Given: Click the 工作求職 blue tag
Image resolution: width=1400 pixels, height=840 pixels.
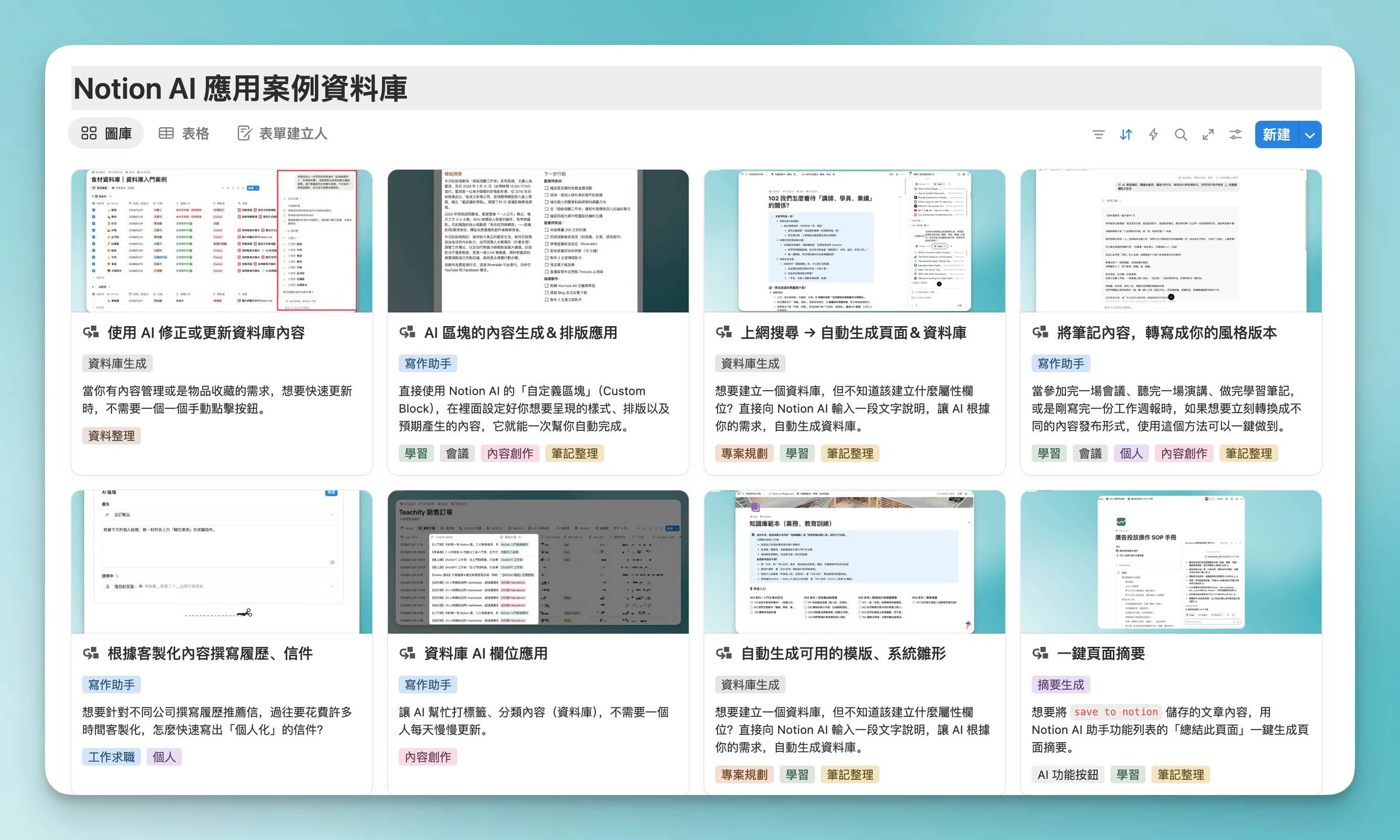Looking at the screenshot, I should (x=111, y=757).
